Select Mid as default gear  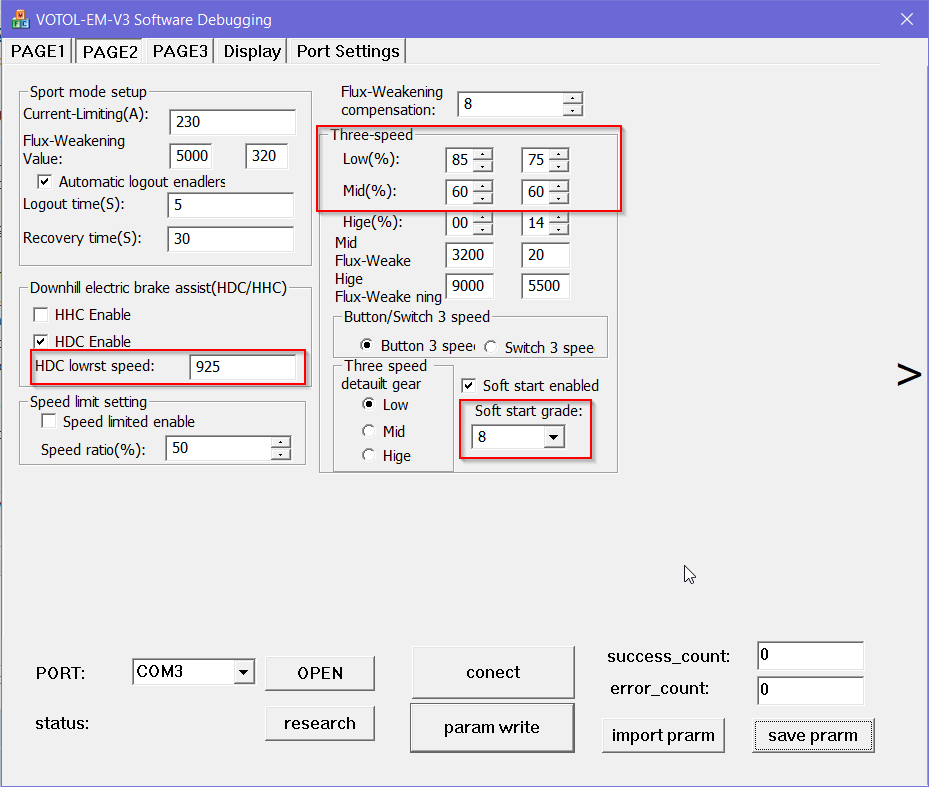[x=369, y=431]
